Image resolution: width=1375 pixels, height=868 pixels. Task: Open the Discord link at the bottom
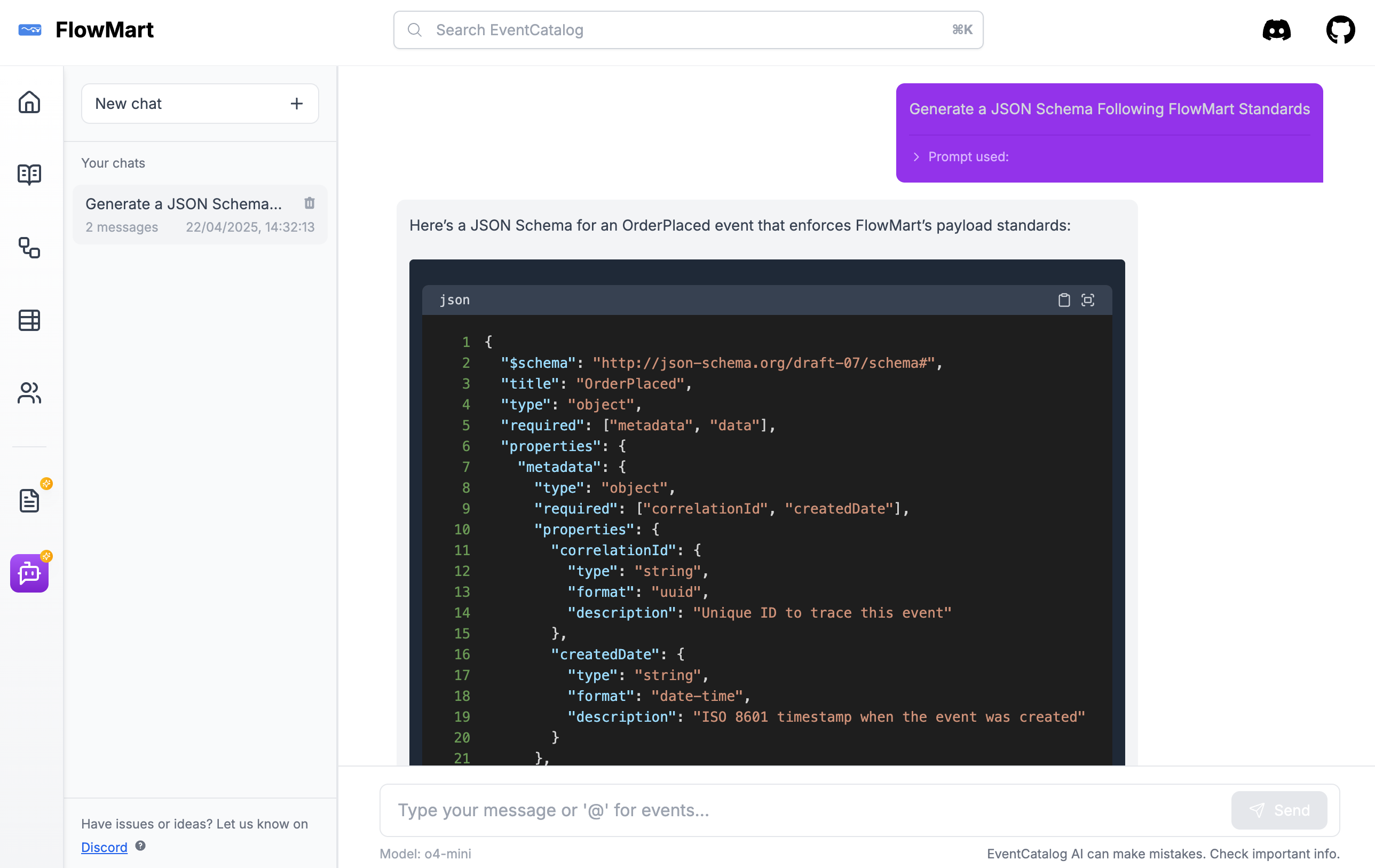[104, 847]
